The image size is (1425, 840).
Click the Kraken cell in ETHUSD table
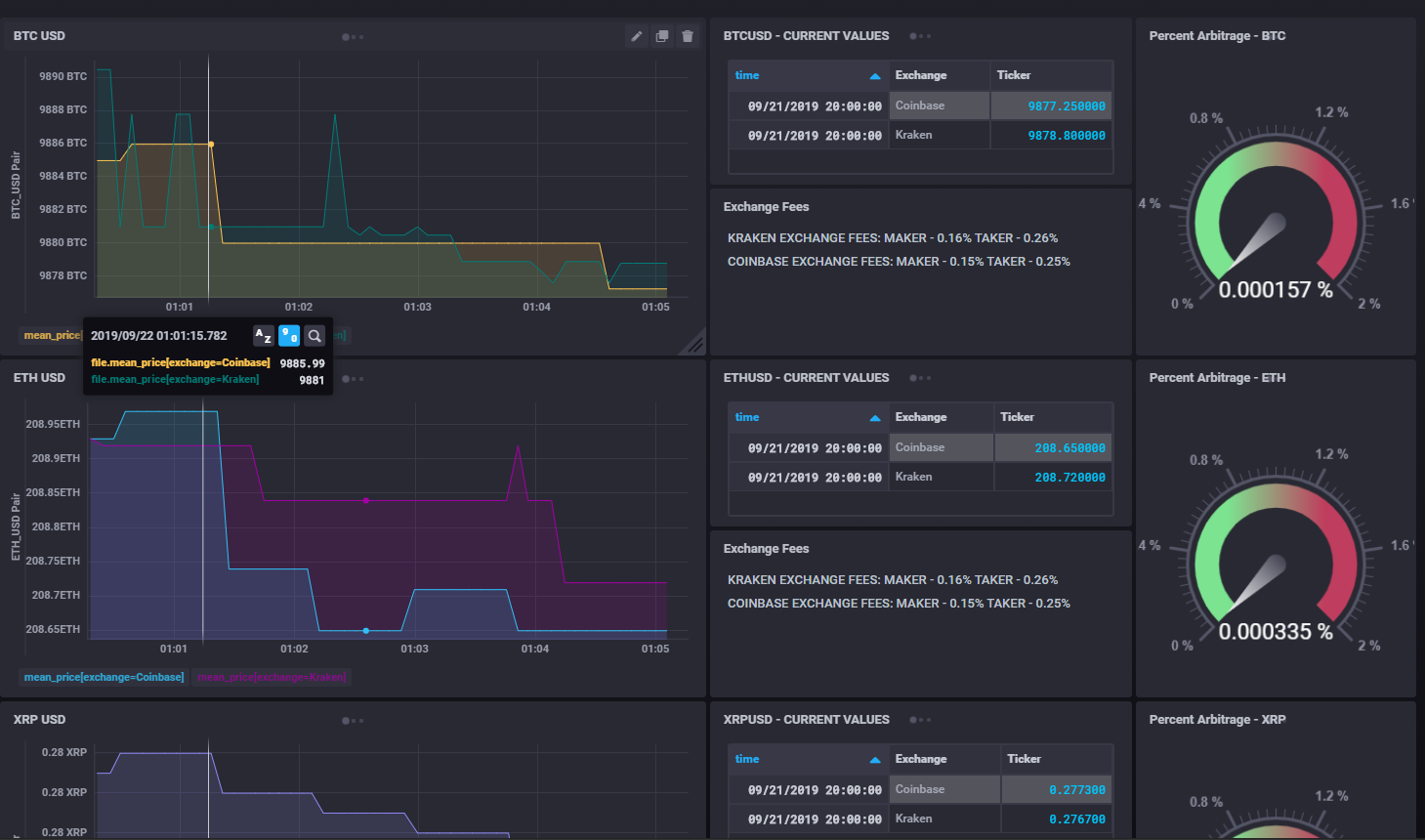pyautogui.click(x=942, y=477)
